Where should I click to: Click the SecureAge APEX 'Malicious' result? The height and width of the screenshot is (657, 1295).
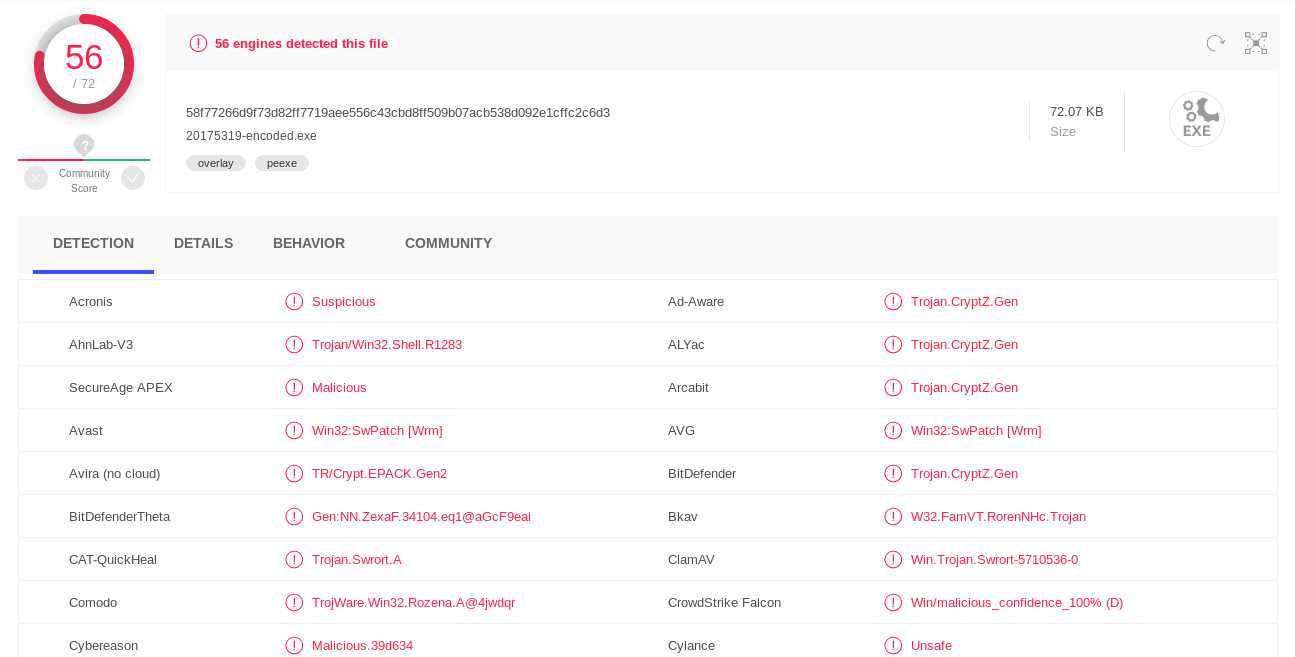tap(339, 387)
